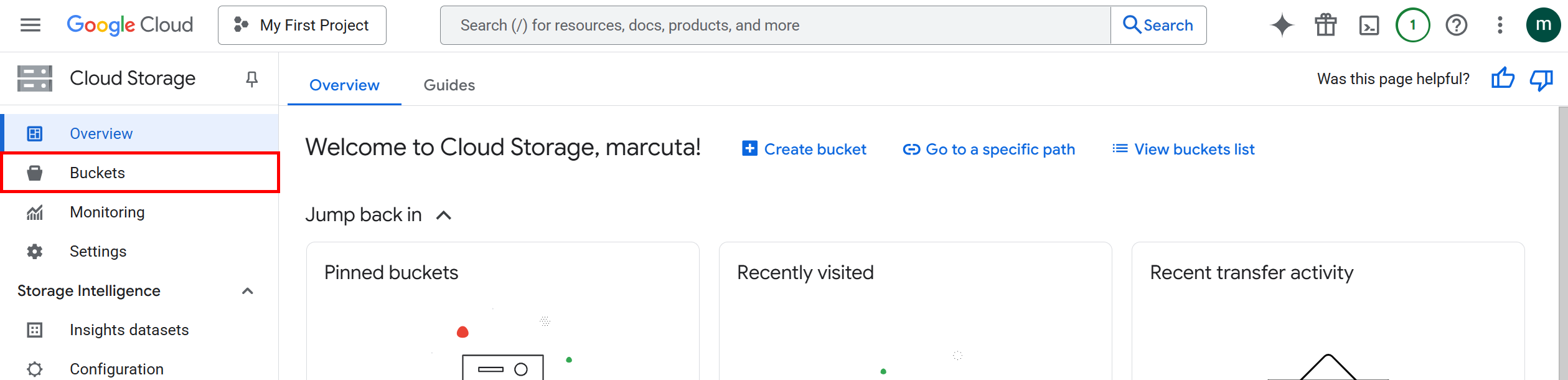Open the more options three-dot menu
The width and height of the screenshot is (1568, 380).
pyautogui.click(x=1500, y=25)
